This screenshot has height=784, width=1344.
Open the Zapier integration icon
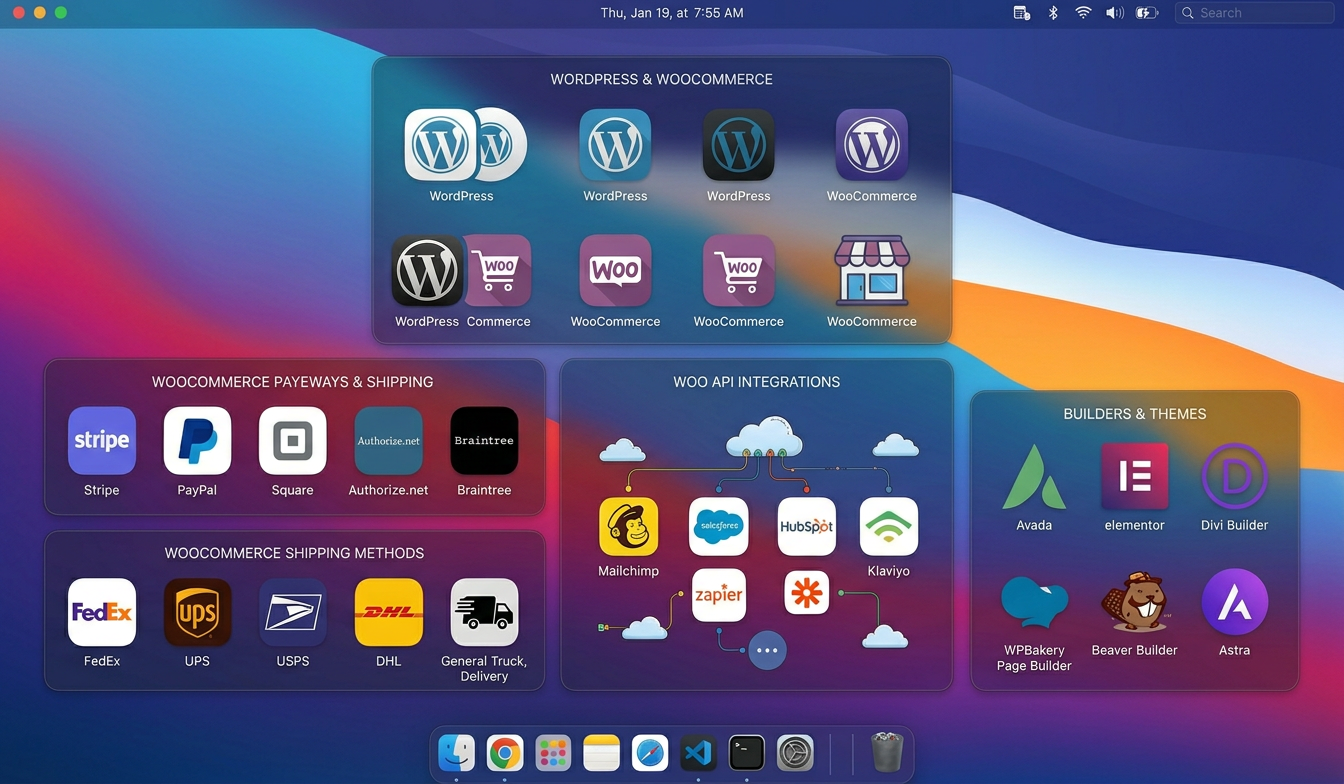click(719, 595)
